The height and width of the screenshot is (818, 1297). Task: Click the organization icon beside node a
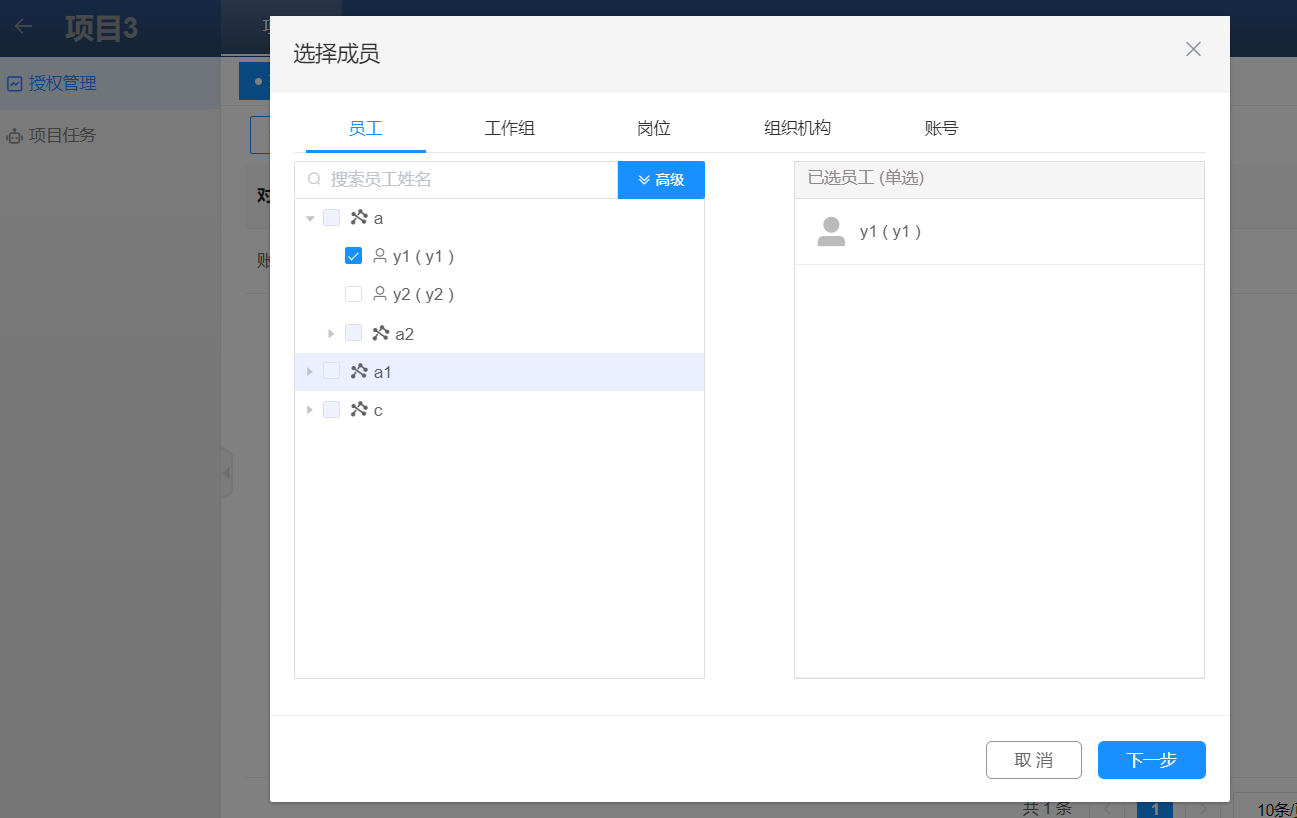coord(359,218)
